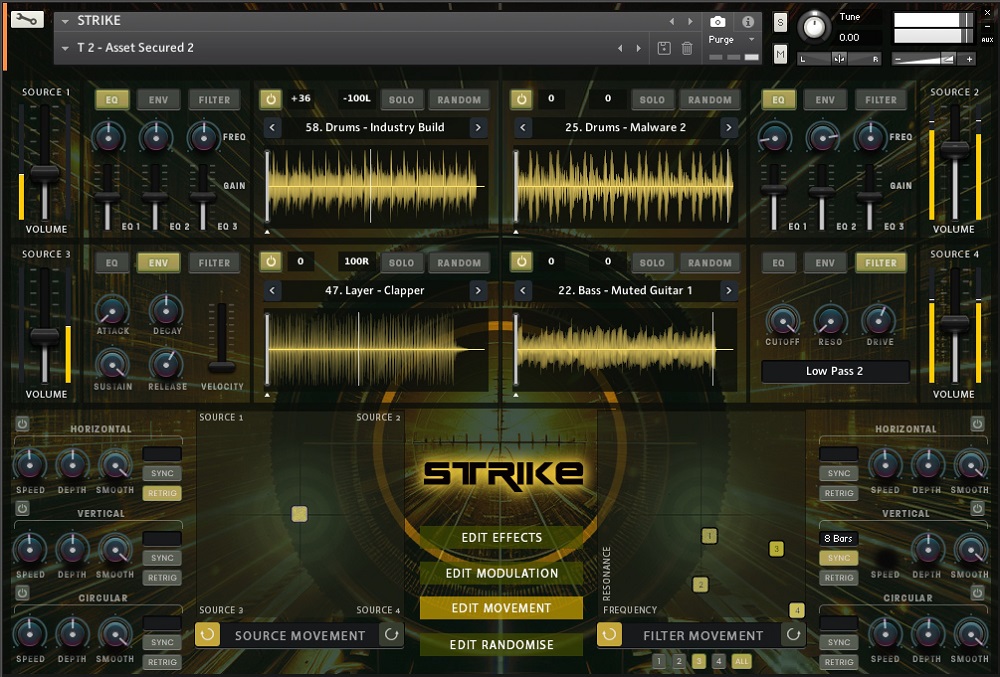Toggle the Solo button for 47. Layer - Clapper

pos(401,263)
